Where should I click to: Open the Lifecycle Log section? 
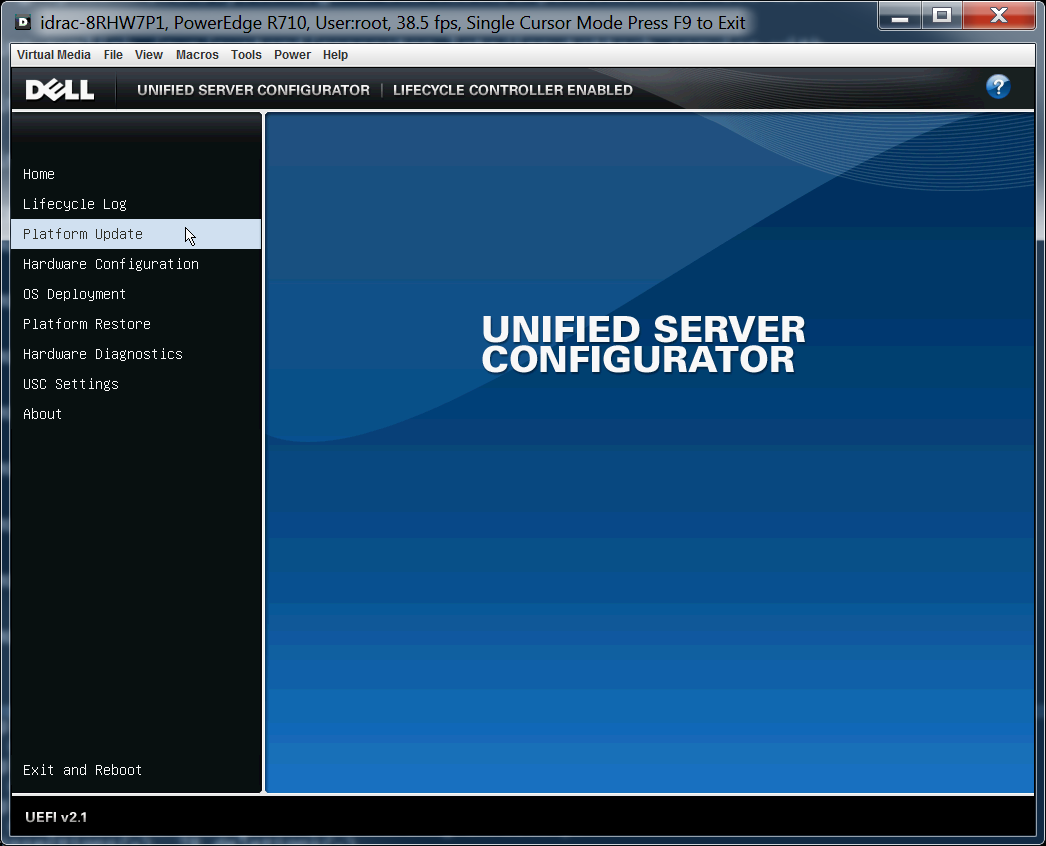(73, 204)
